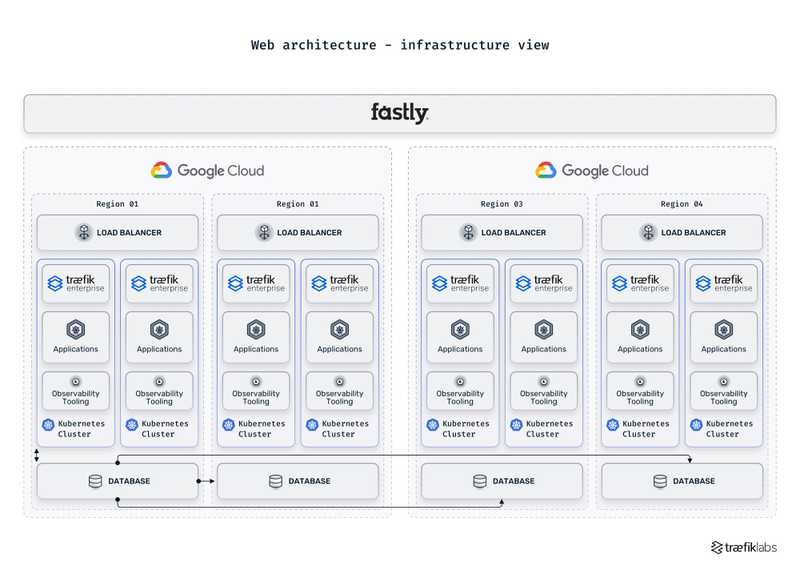This screenshot has height=570, width=800.
Task: Click the Traefik Labs logo
Action: point(743,547)
